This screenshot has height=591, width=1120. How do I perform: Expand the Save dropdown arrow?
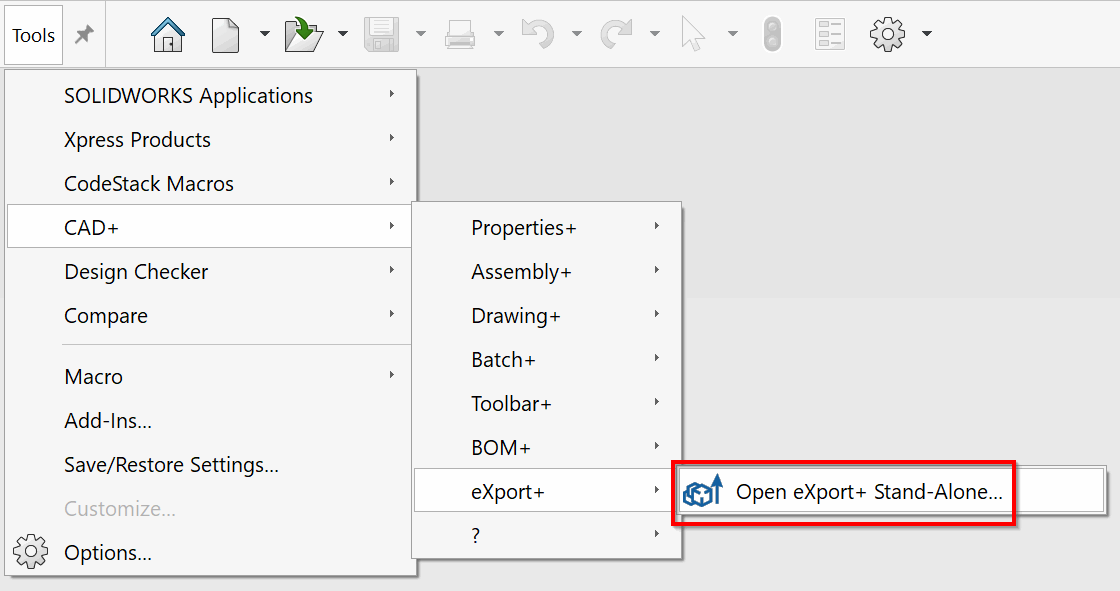[x=421, y=34]
